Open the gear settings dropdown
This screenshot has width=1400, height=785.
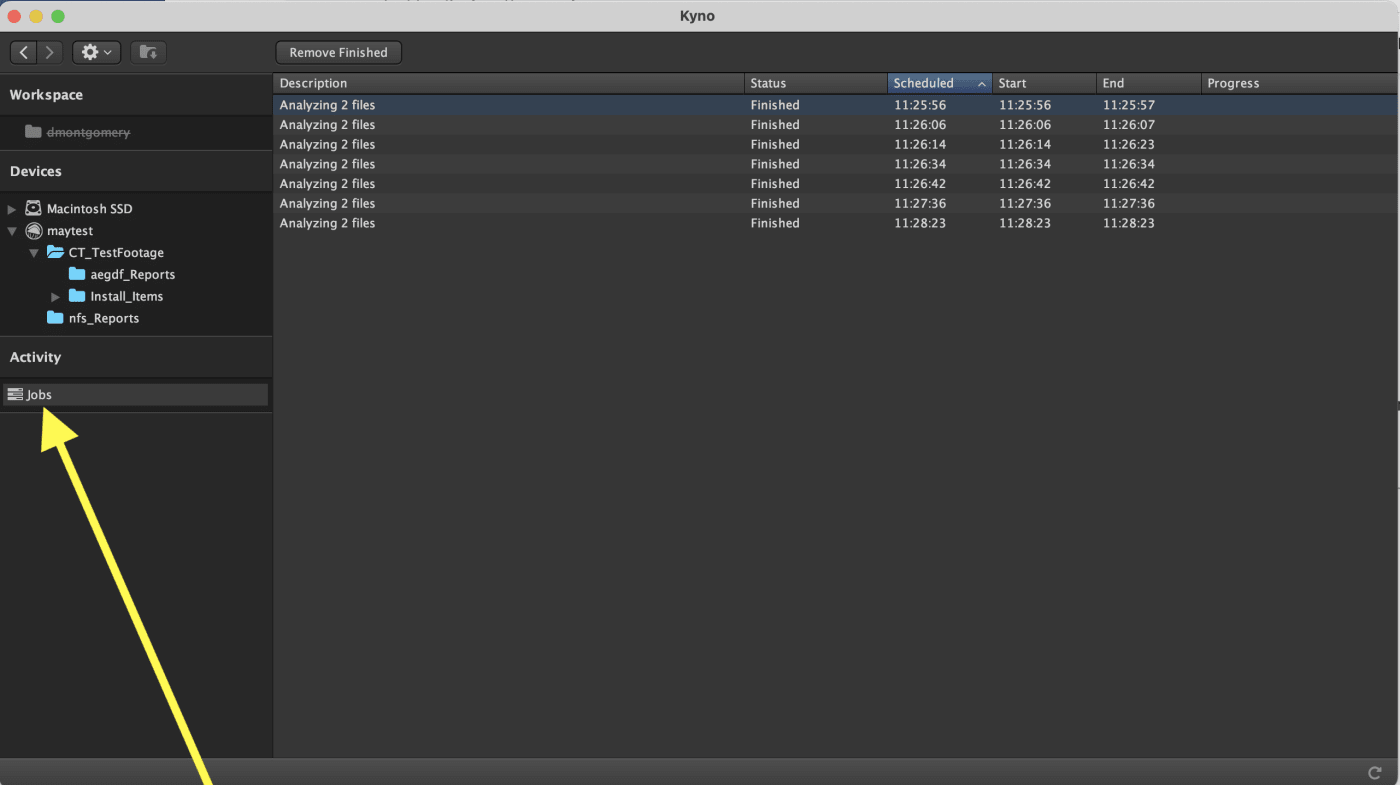pyautogui.click(x=96, y=52)
